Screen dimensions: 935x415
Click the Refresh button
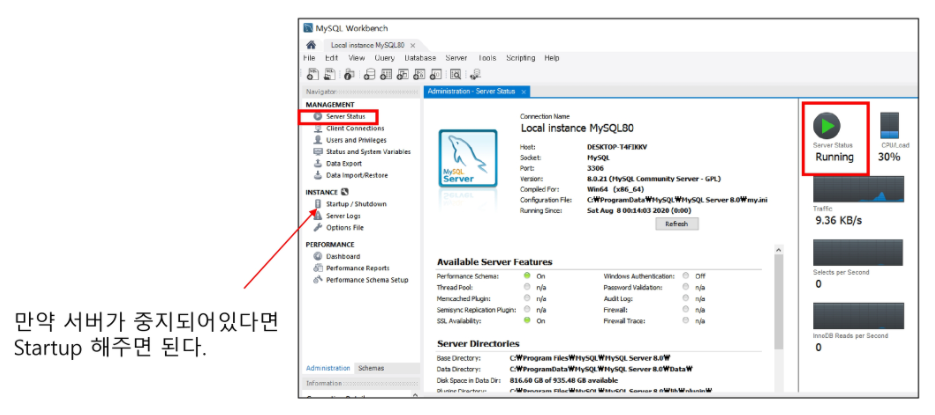(x=677, y=224)
